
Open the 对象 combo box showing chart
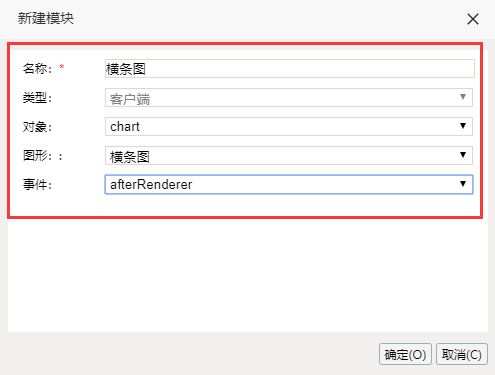pyautogui.click(x=289, y=126)
